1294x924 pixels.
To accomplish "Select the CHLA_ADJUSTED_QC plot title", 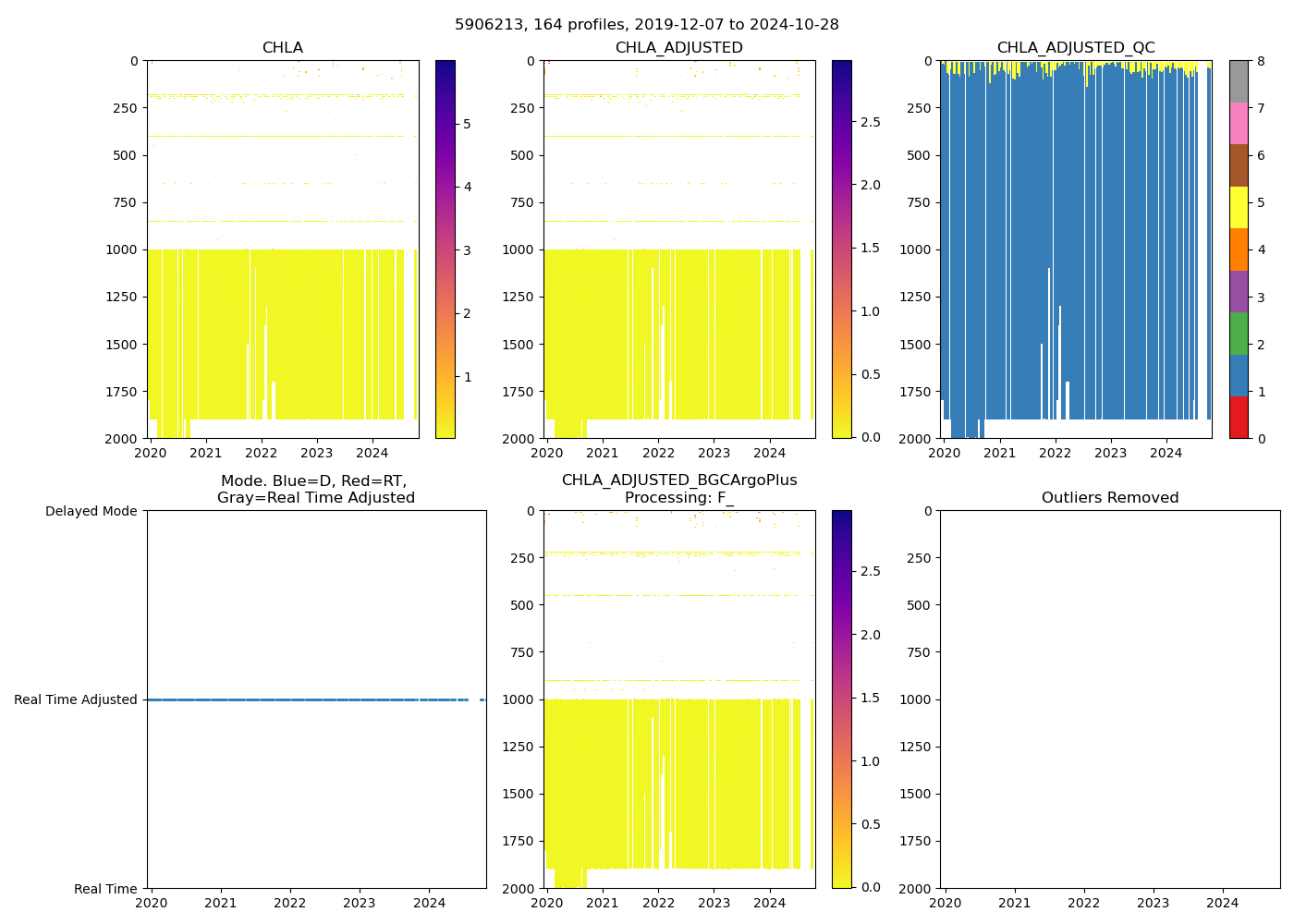I will point(1075,48).
